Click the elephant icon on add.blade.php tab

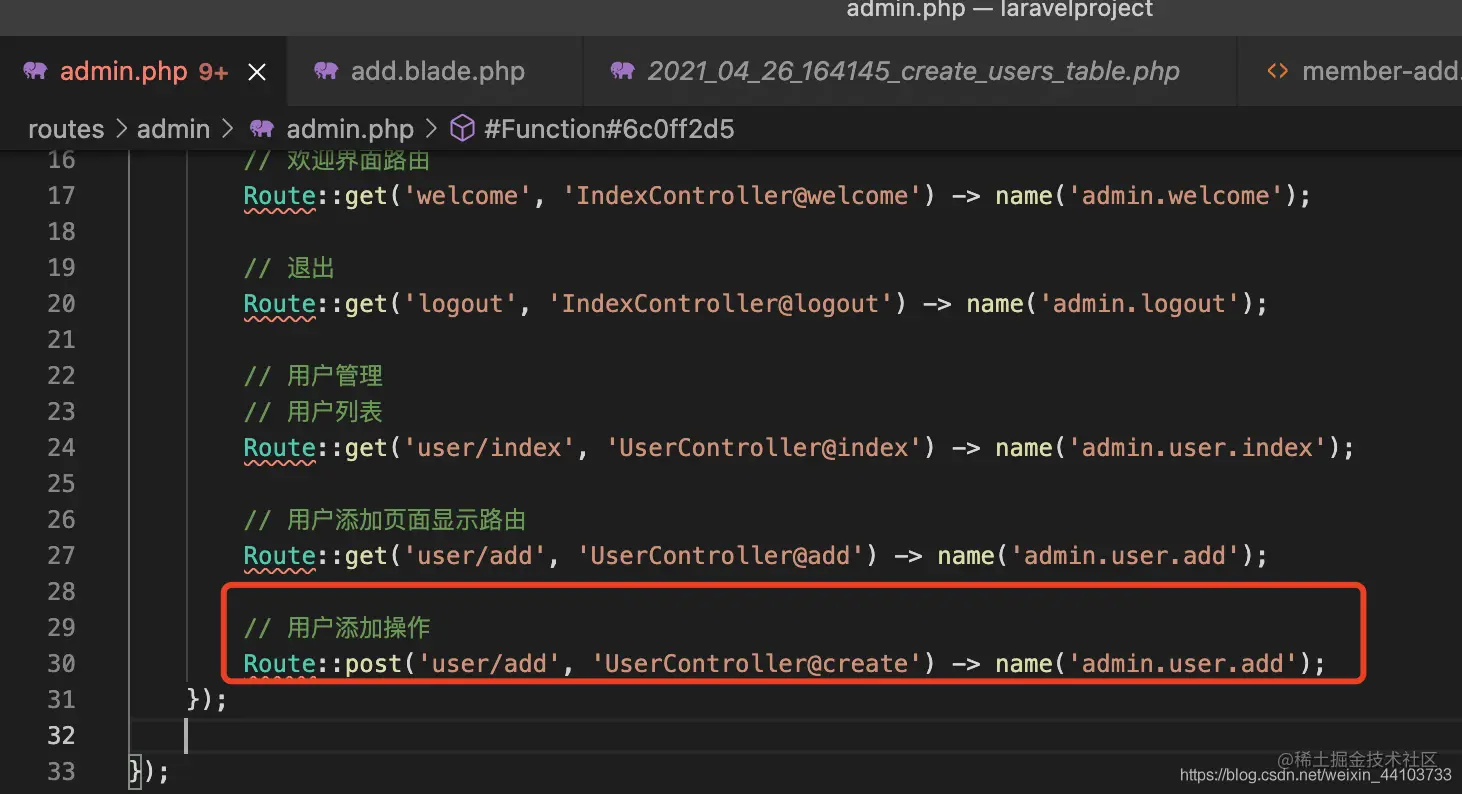point(325,71)
